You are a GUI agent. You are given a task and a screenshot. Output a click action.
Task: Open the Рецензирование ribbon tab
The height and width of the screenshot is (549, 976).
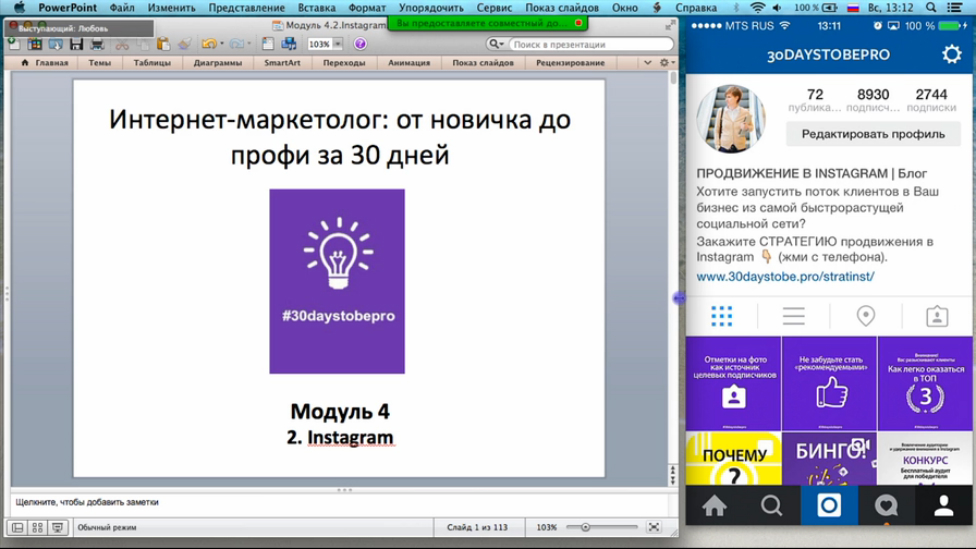tap(570, 63)
